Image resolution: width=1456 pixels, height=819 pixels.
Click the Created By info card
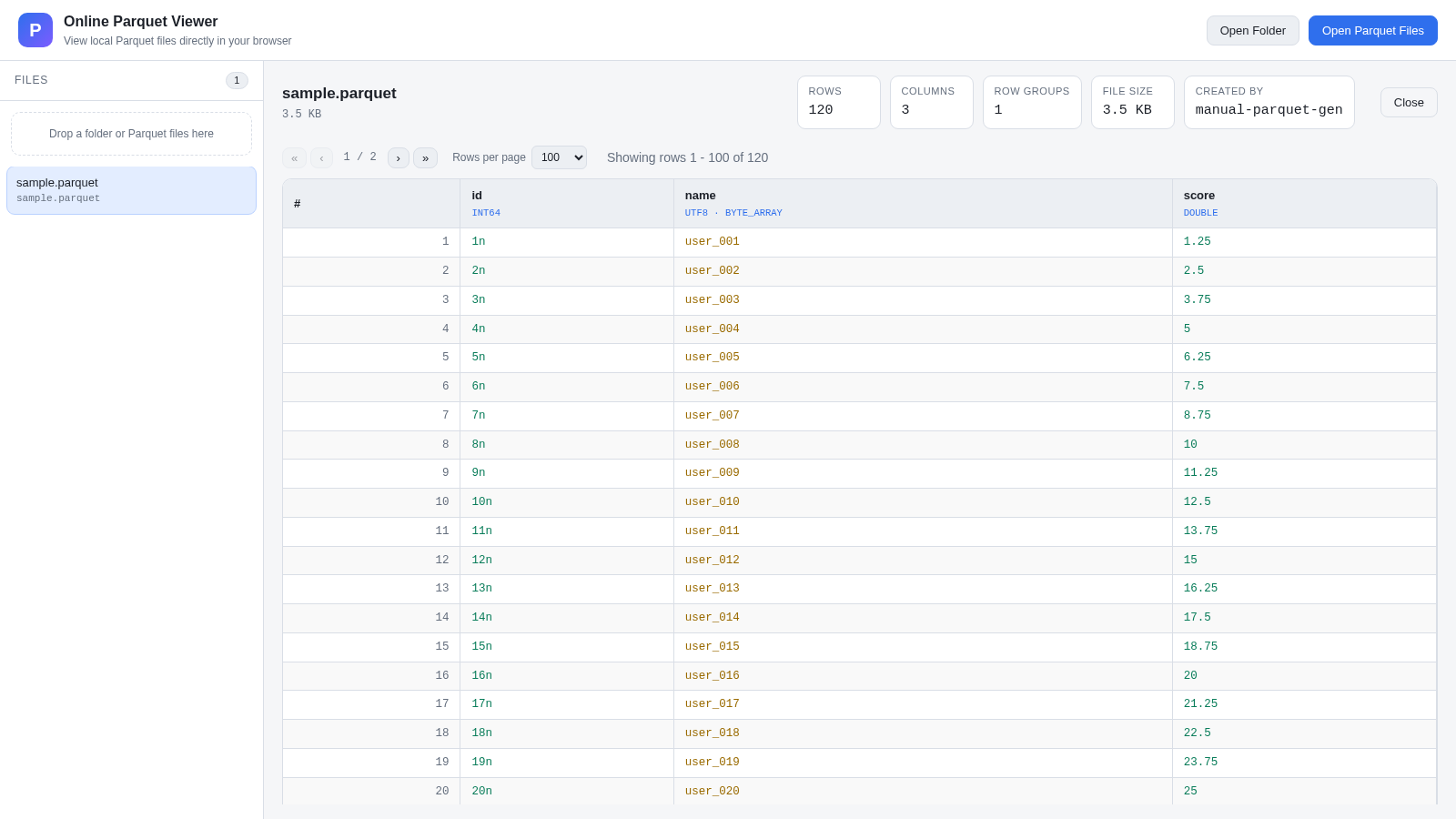click(1269, 102)
